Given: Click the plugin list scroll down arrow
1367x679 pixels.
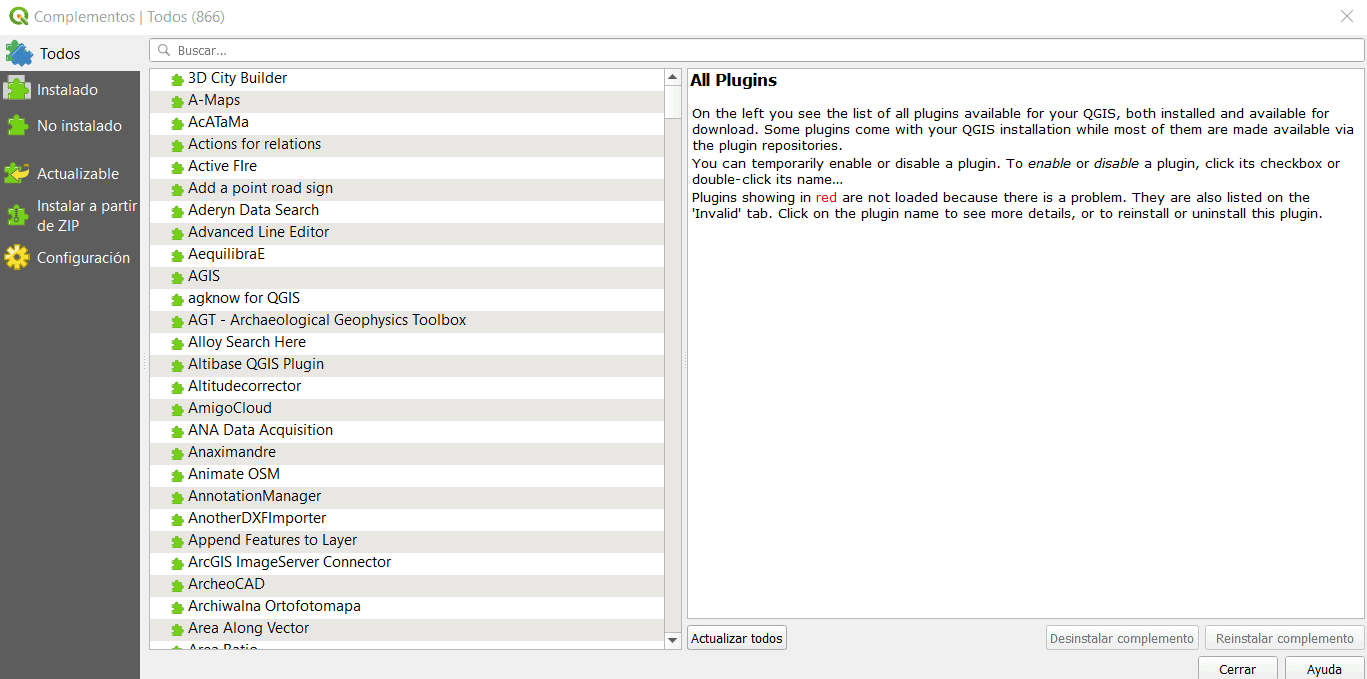Looking at the screenshot, I should (x=672, y=640).
